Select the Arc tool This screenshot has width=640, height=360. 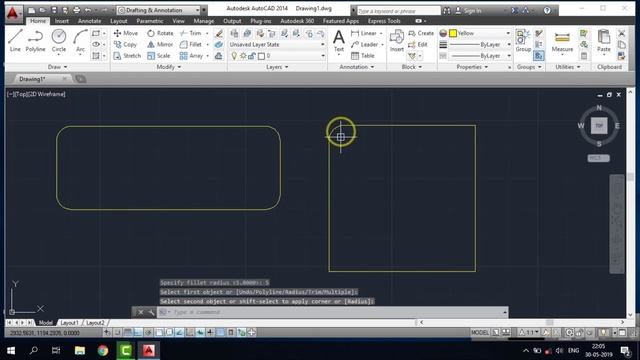[80, 40]
